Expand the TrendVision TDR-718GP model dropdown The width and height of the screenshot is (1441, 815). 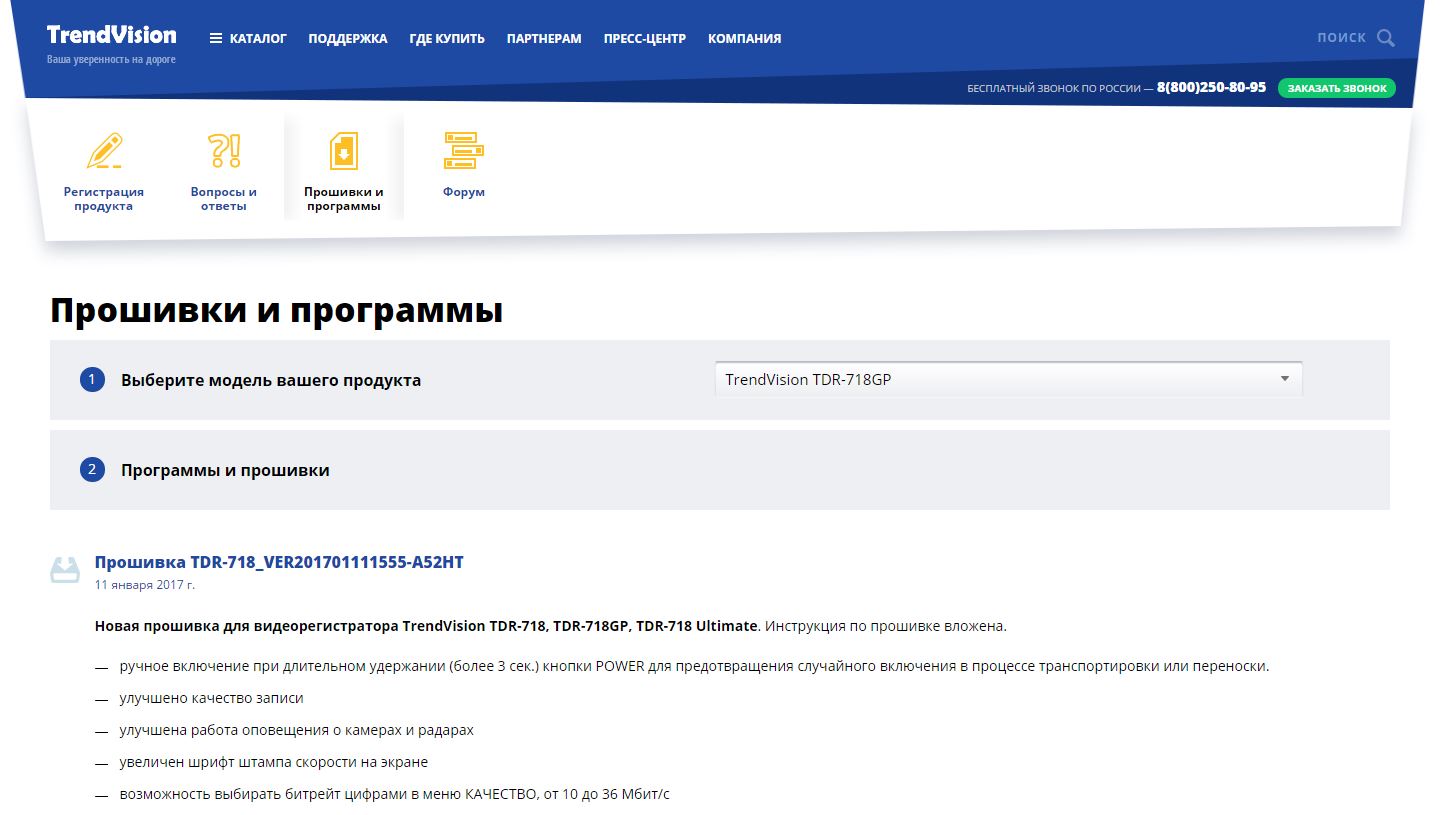pyautogui.click(x=1000, y=380)
